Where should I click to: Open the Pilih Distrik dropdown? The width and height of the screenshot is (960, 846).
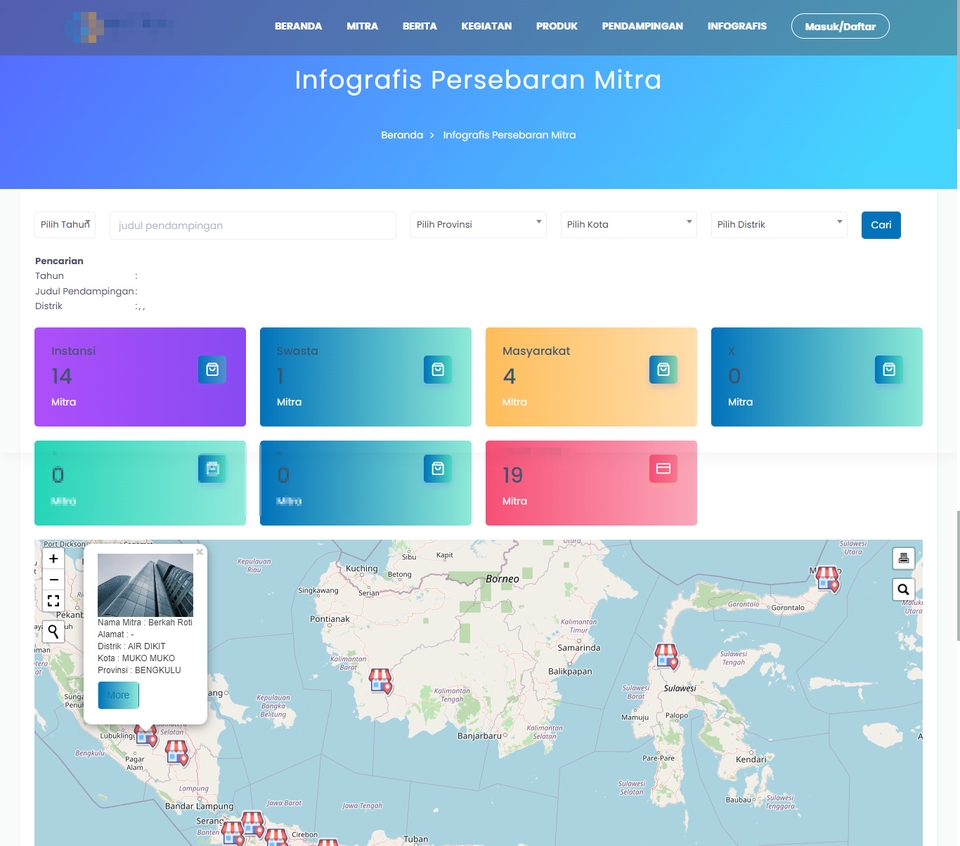pos(779,225)
